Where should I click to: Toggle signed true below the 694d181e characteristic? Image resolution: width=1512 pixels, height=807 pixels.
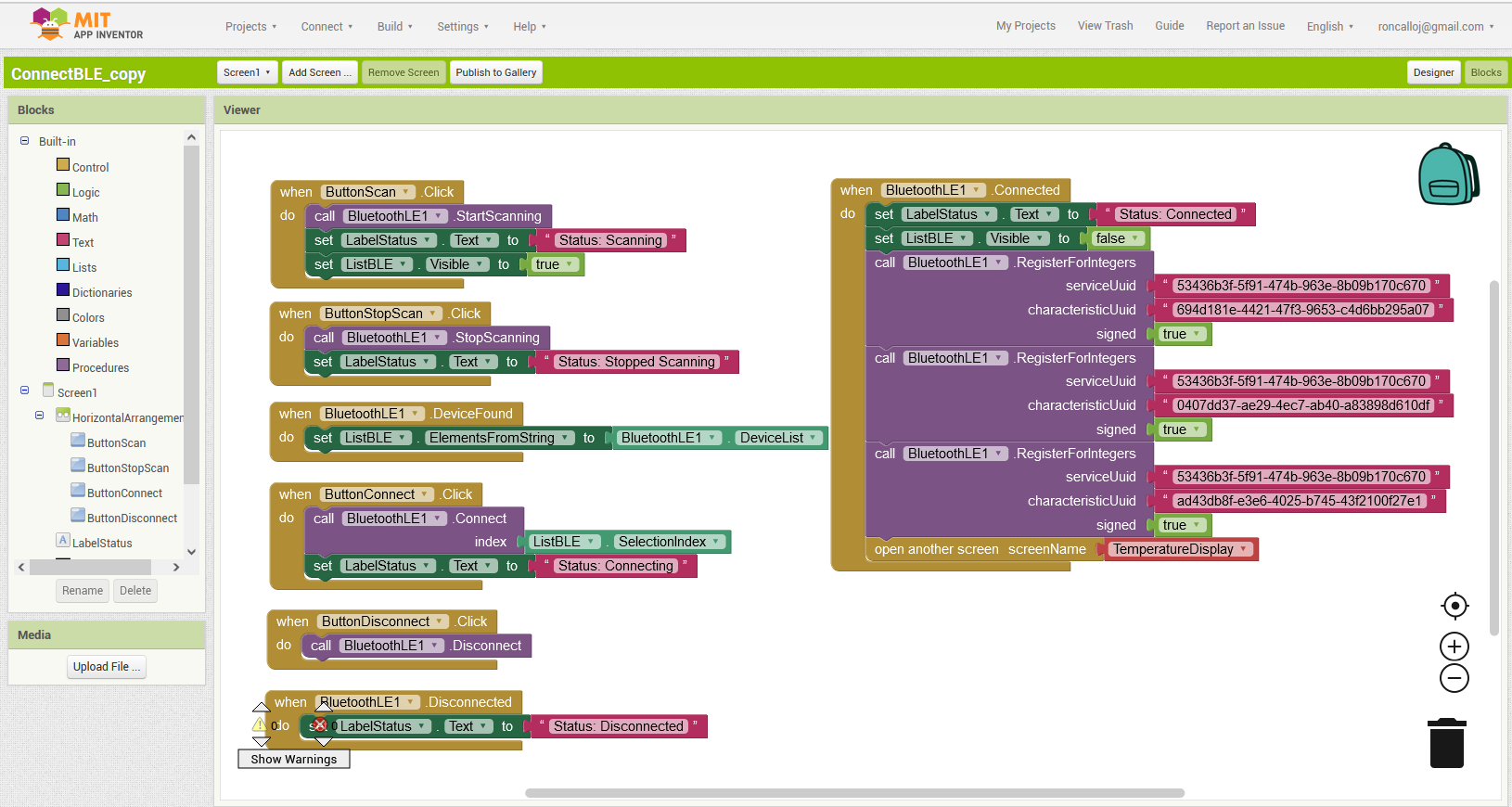(x=1182, y=334)
